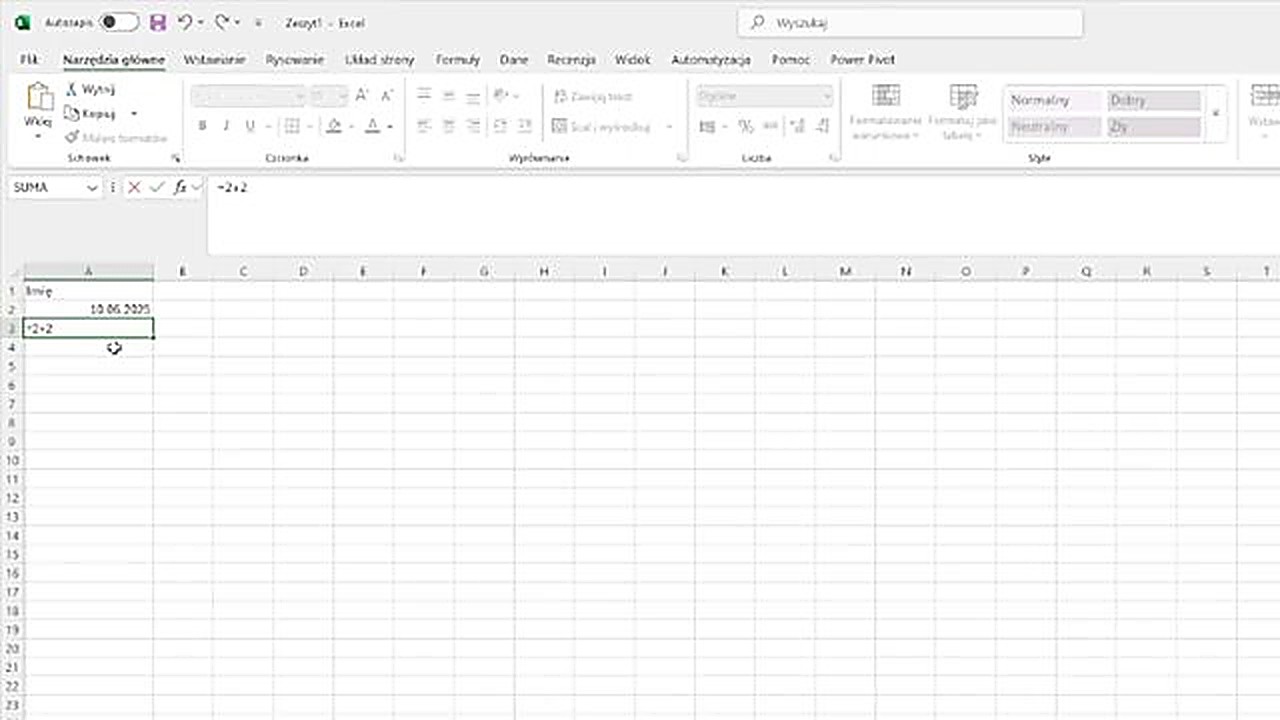The height and width of the screenshot is (720, 1280).
Task: Open the Formuły ribbon tab
Action: pos(458,60)
